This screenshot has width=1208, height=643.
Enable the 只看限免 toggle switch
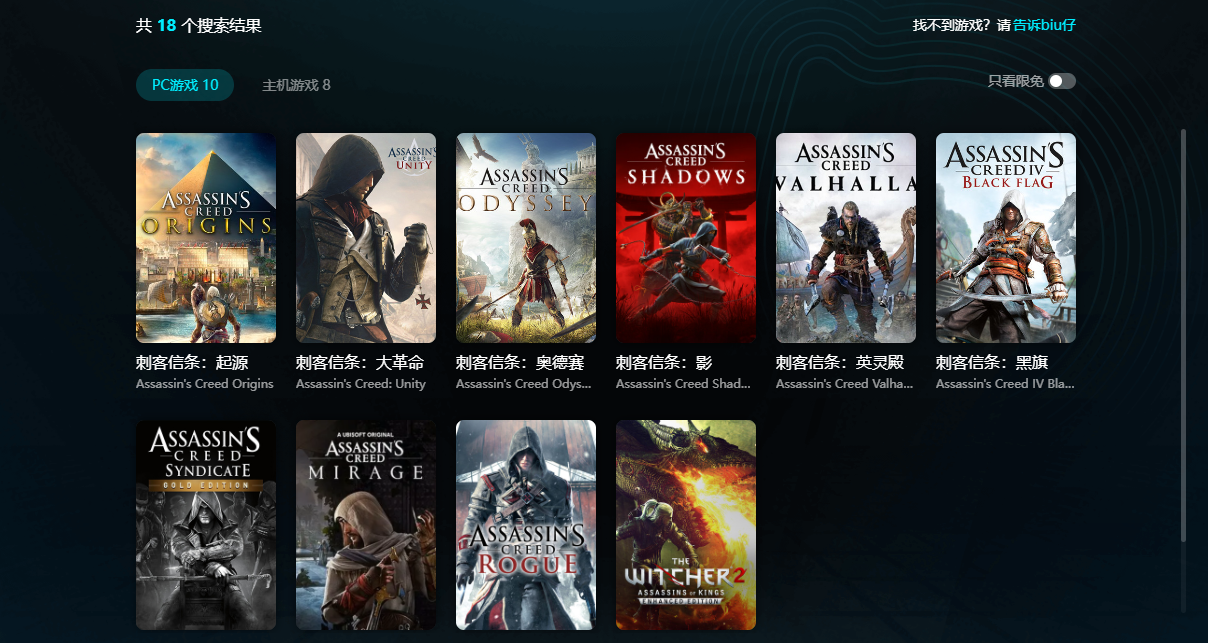pos(1061,81)
